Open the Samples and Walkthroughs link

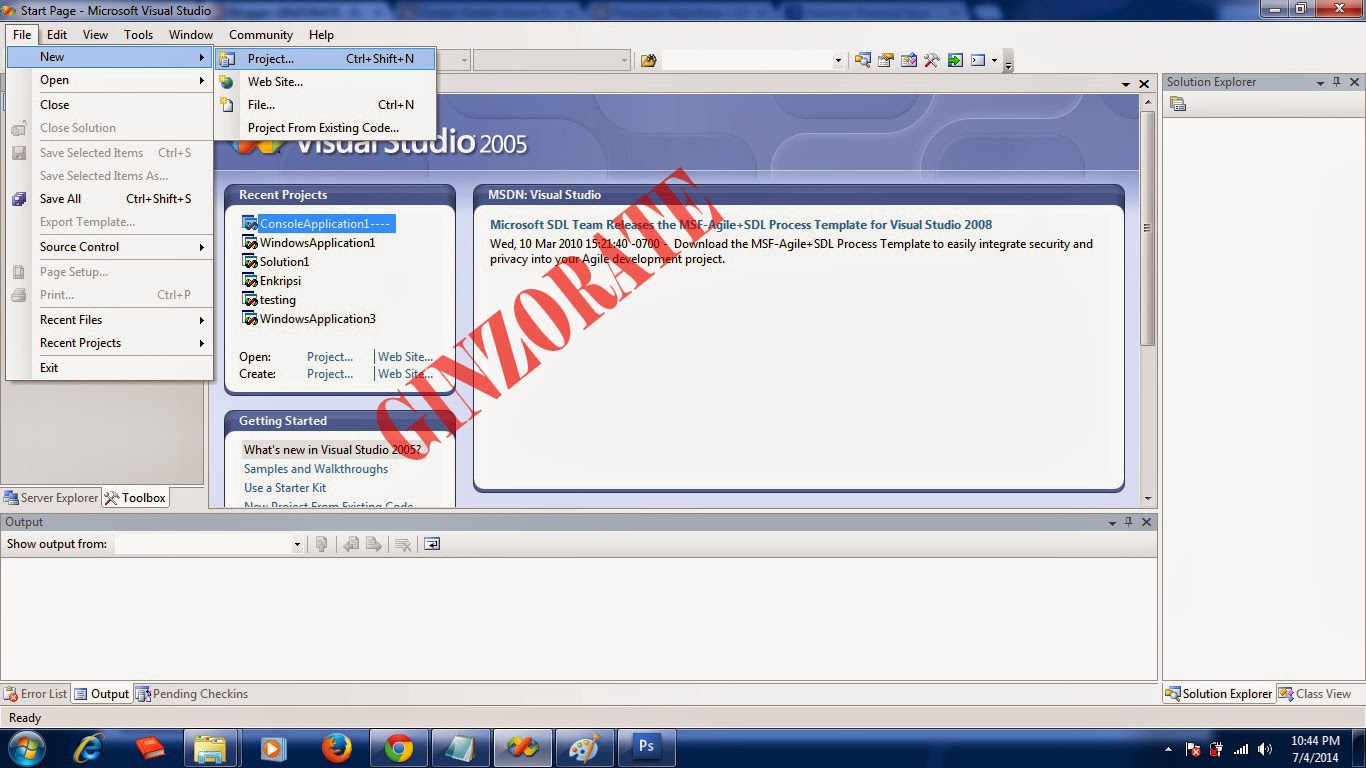316,468
